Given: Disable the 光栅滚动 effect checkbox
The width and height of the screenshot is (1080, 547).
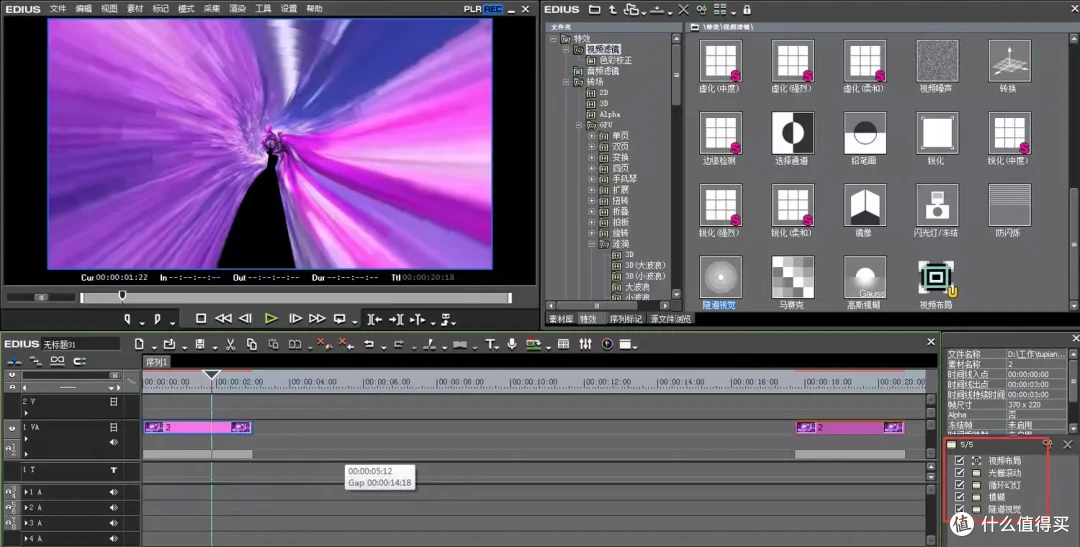Looking at the screenshot, I should coord(960,473).
